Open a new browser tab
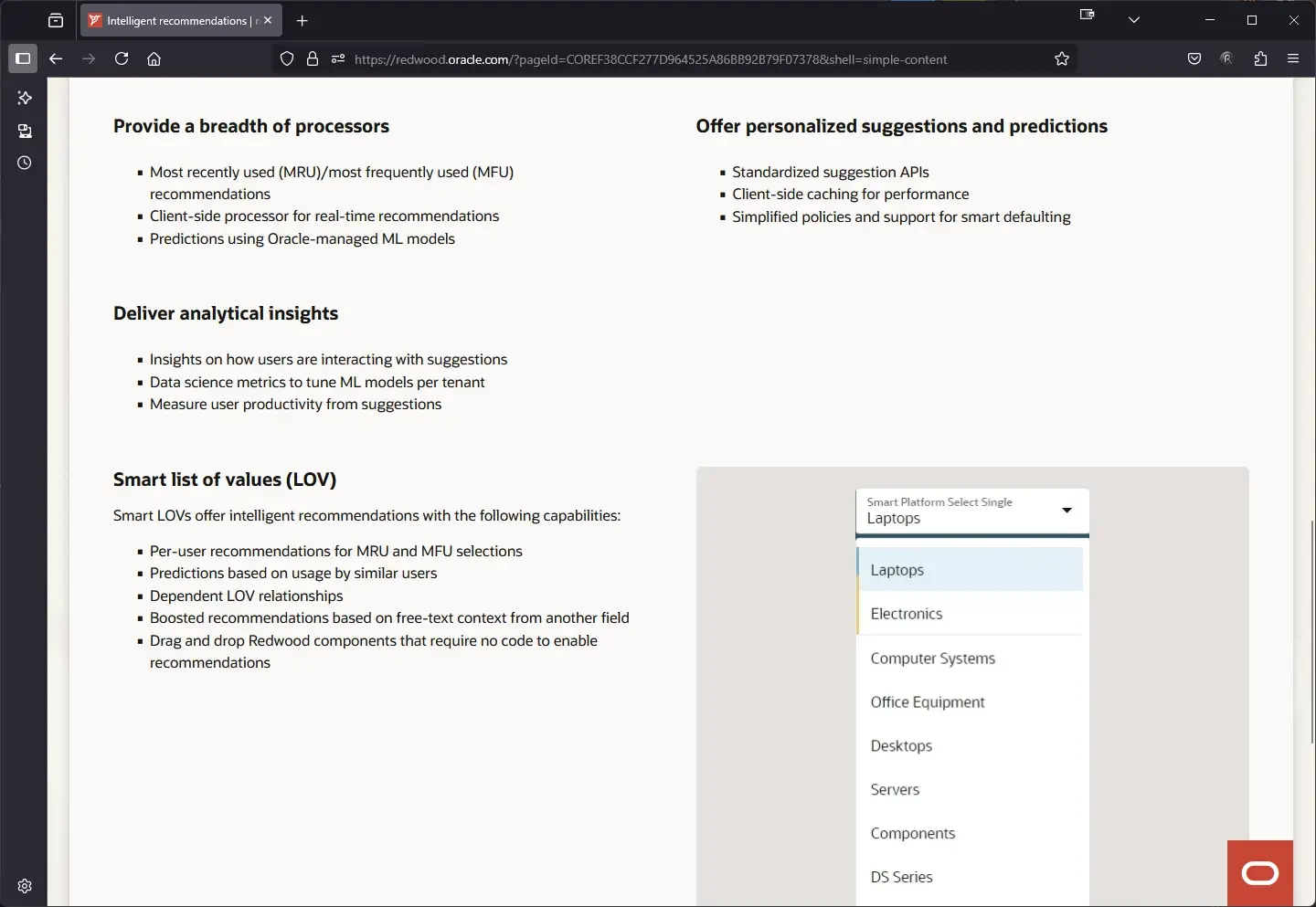 (302, 20)
